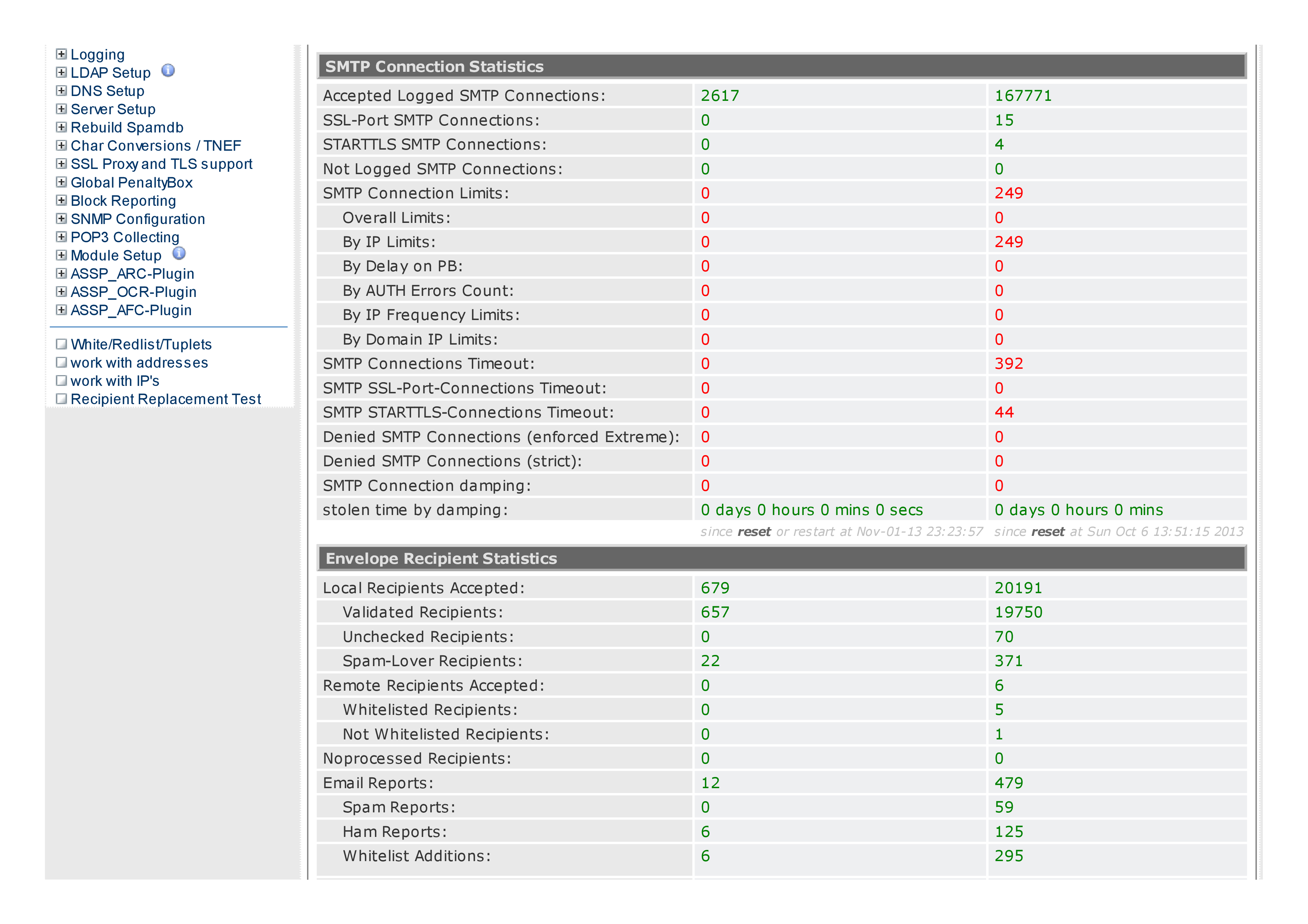Click 'stolen time by damping:' label
Image resolution: width=1308 pixels, height=924 pixels.
click(415, 510)
